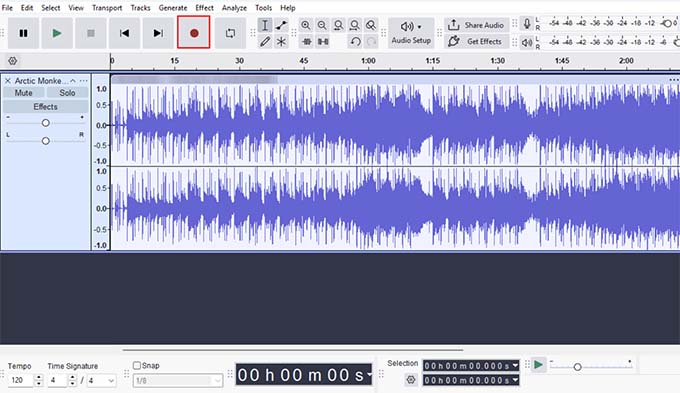The height and width of the screenshot is (393, 680).
Task: Open the Select menu
Action: point(51,8)
